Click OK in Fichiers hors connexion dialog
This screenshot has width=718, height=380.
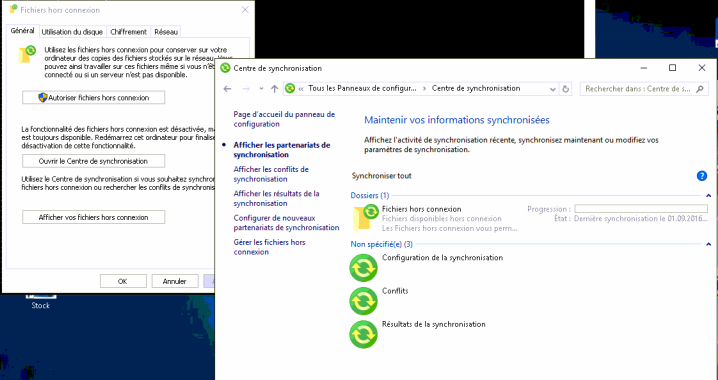coord(123,281)
